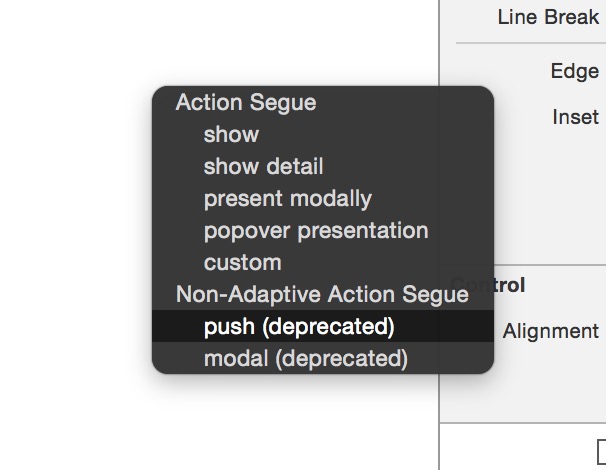Choose show detail from segue menu
The height and width of the screenshot is (470, 606).
(263, 166)
